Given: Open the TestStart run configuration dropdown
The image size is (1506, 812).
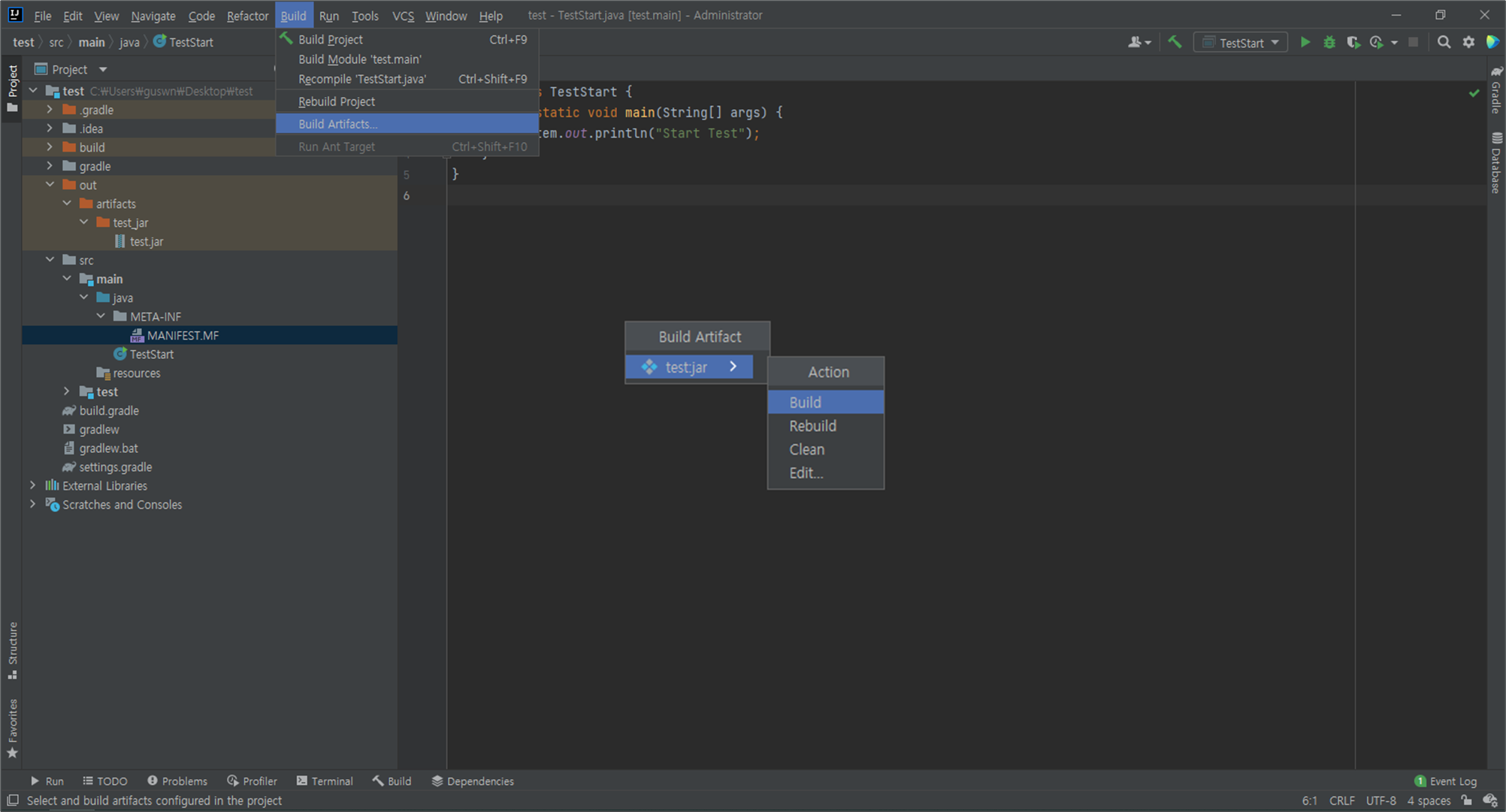Looking at the screenshot, I should coord(1241,43).
